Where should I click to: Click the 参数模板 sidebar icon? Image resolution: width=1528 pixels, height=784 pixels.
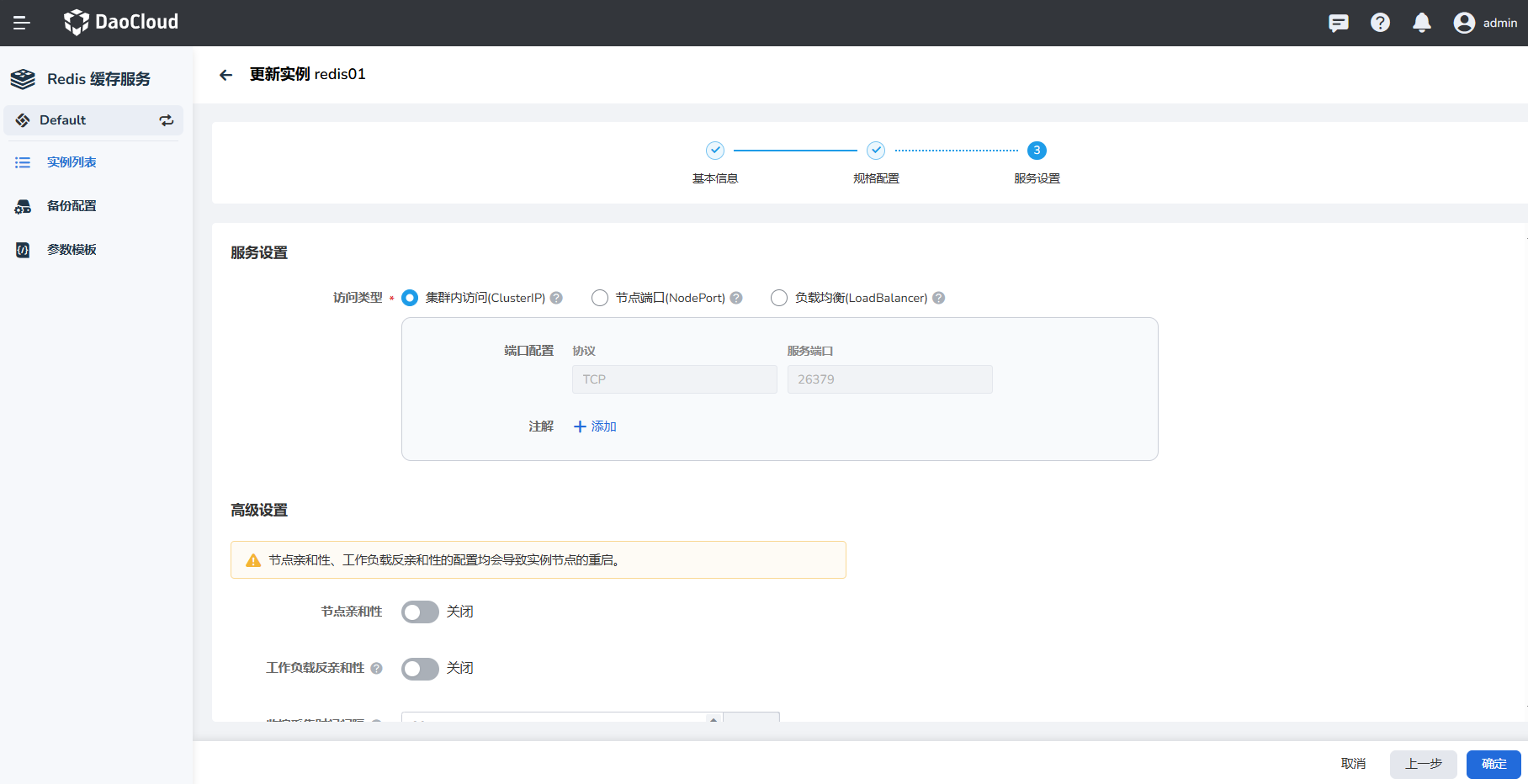click(23, 250)
